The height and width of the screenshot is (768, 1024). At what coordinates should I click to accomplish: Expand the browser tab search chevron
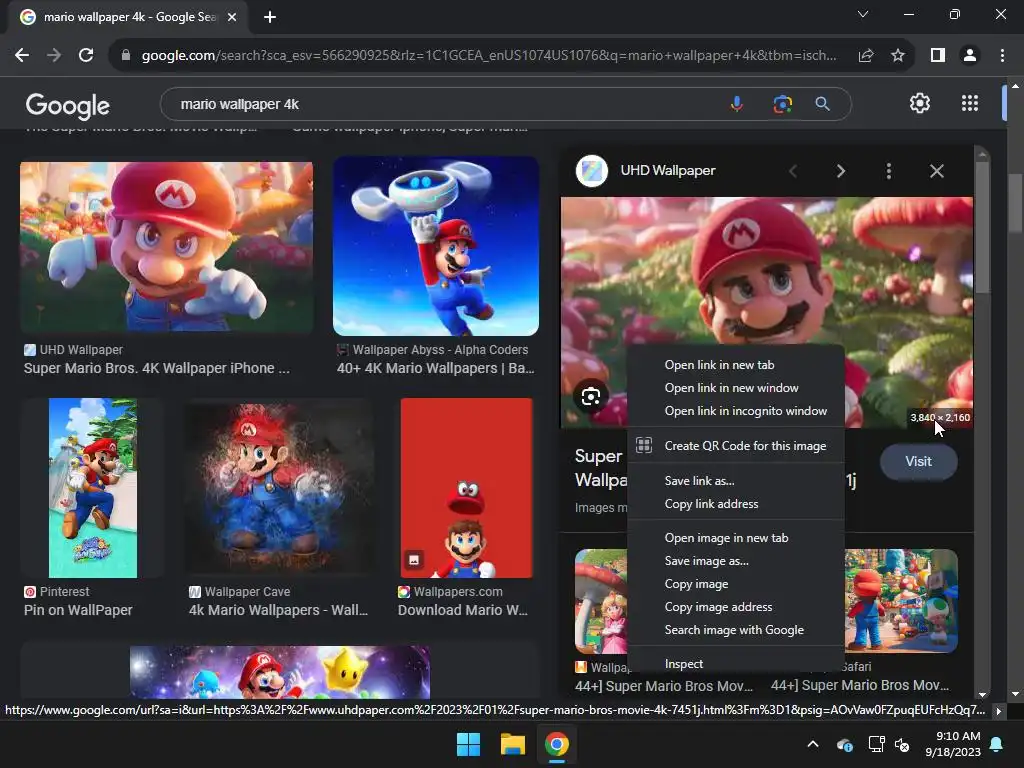pos(863,14)
